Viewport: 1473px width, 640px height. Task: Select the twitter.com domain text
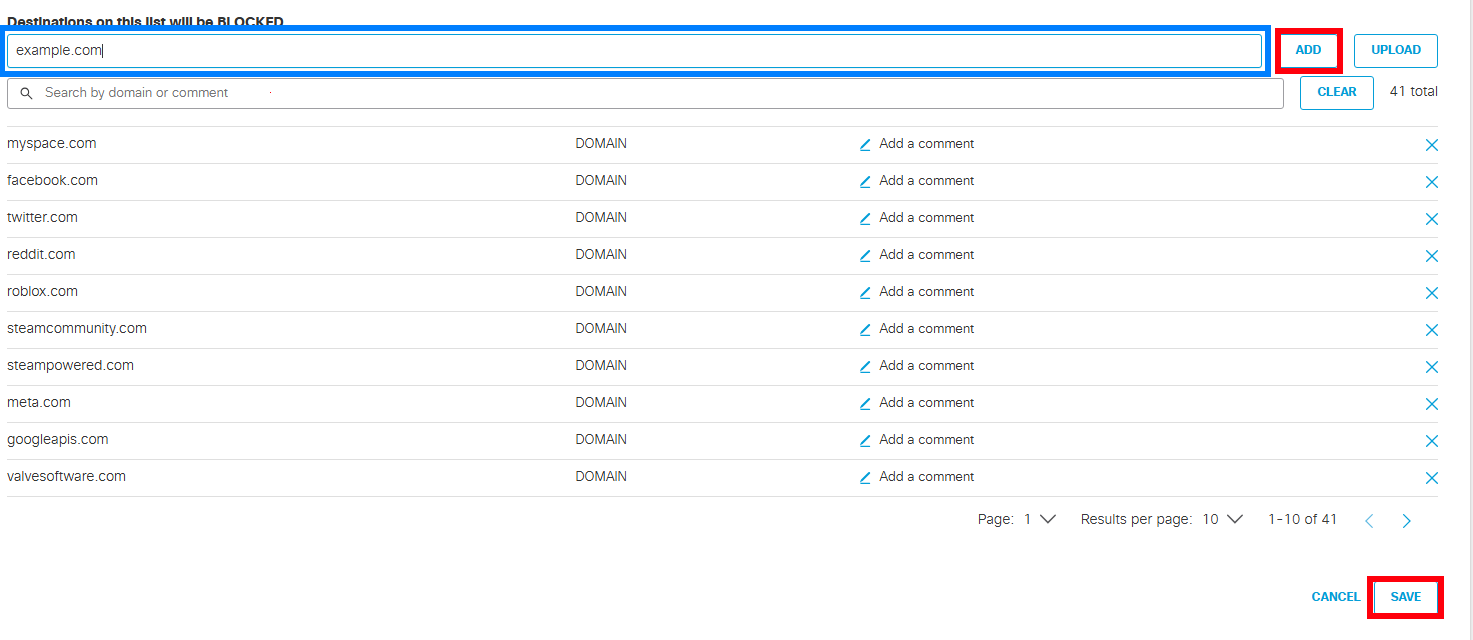click(42, 218)
